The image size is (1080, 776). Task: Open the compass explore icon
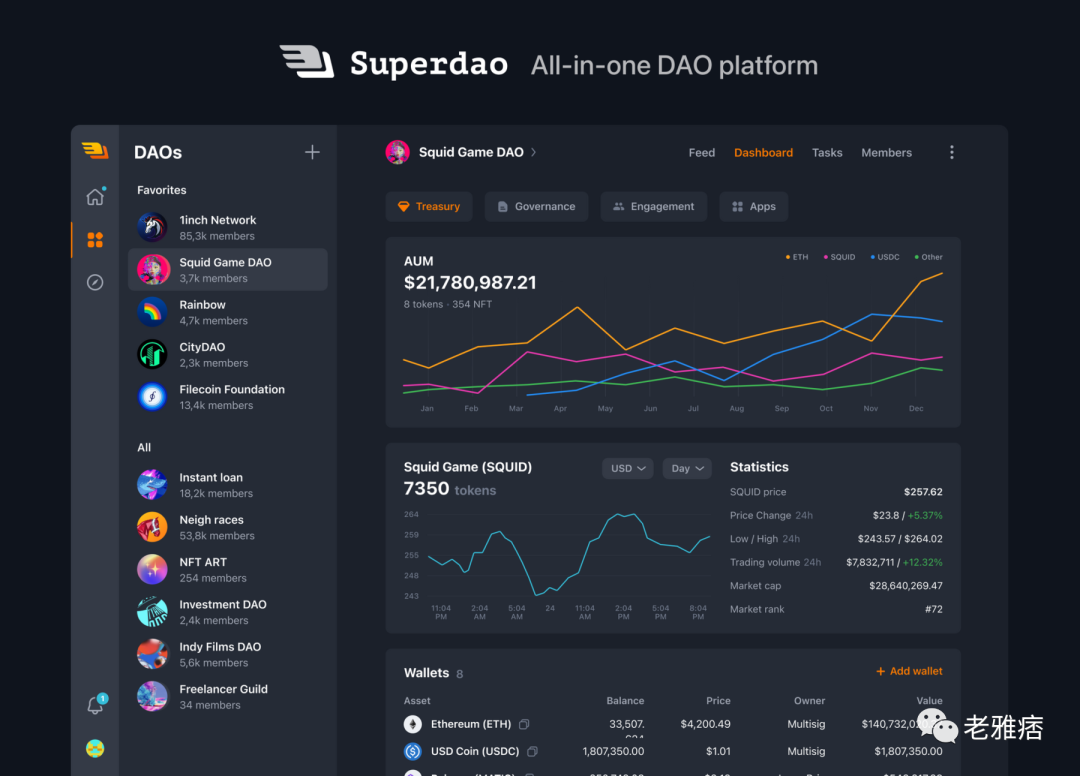coord(95,283)
